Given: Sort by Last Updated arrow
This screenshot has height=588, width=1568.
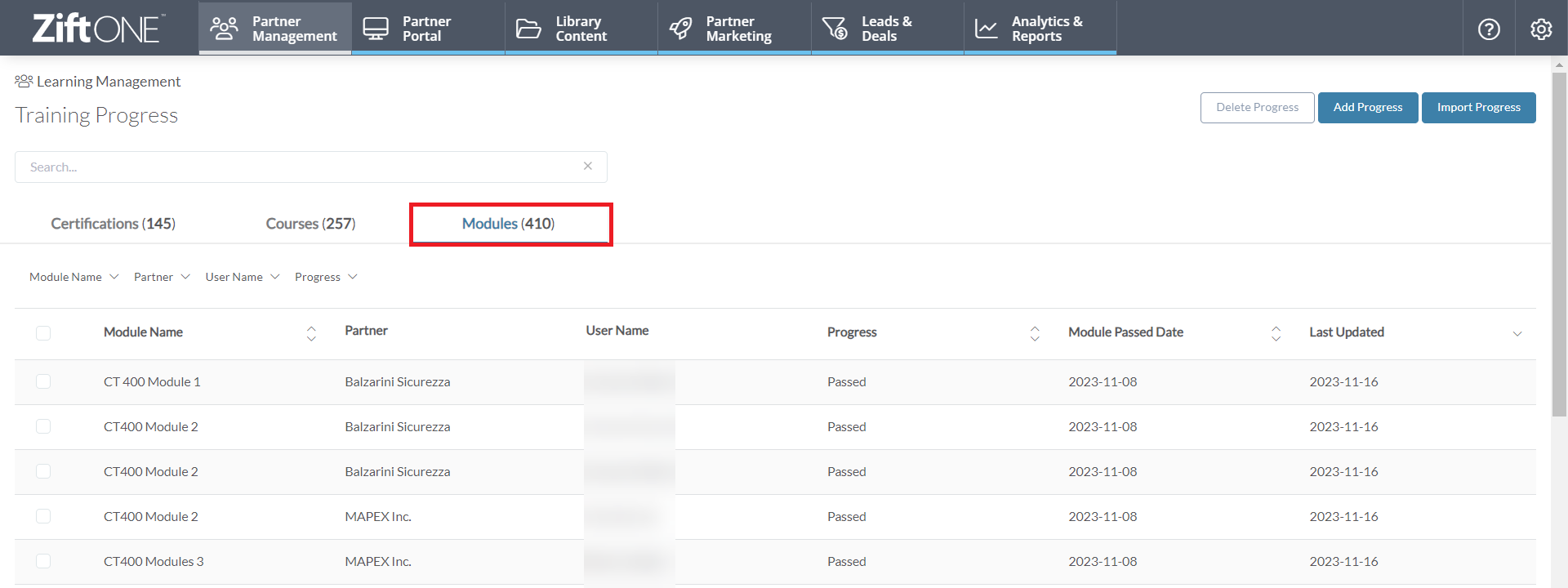Looking at the screenshot, I should pyautogui.click(x=1517, y=333).
